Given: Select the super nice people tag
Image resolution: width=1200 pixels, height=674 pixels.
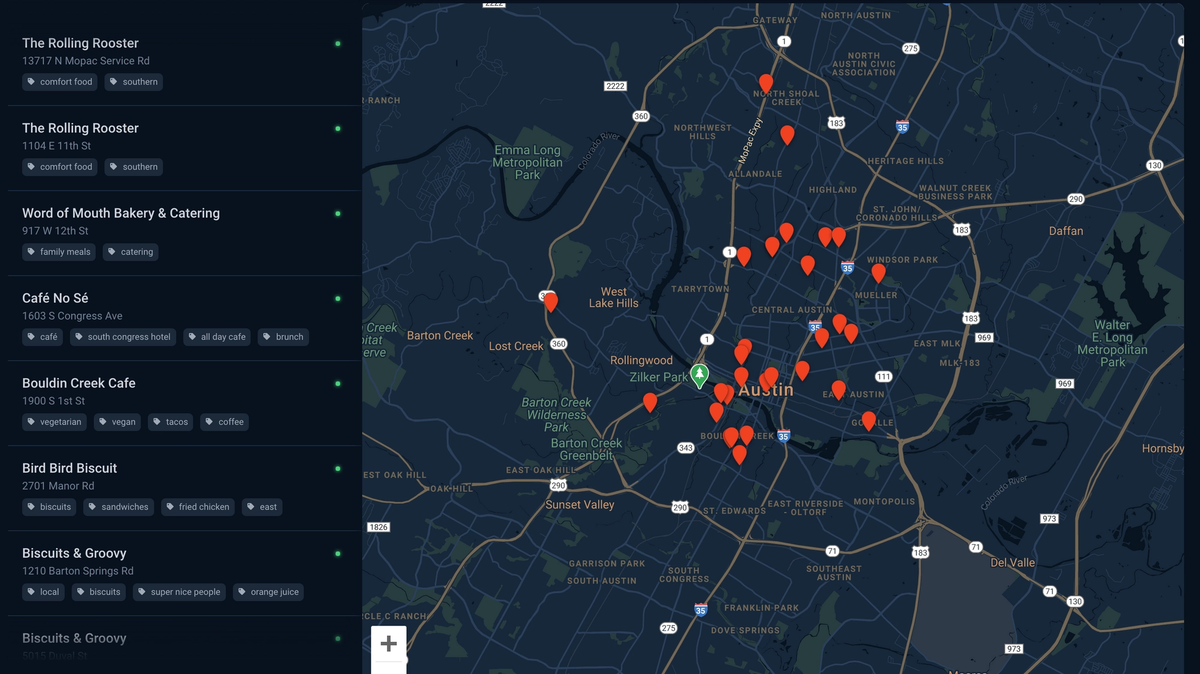Looking at the screenshot, I should 180,592.
